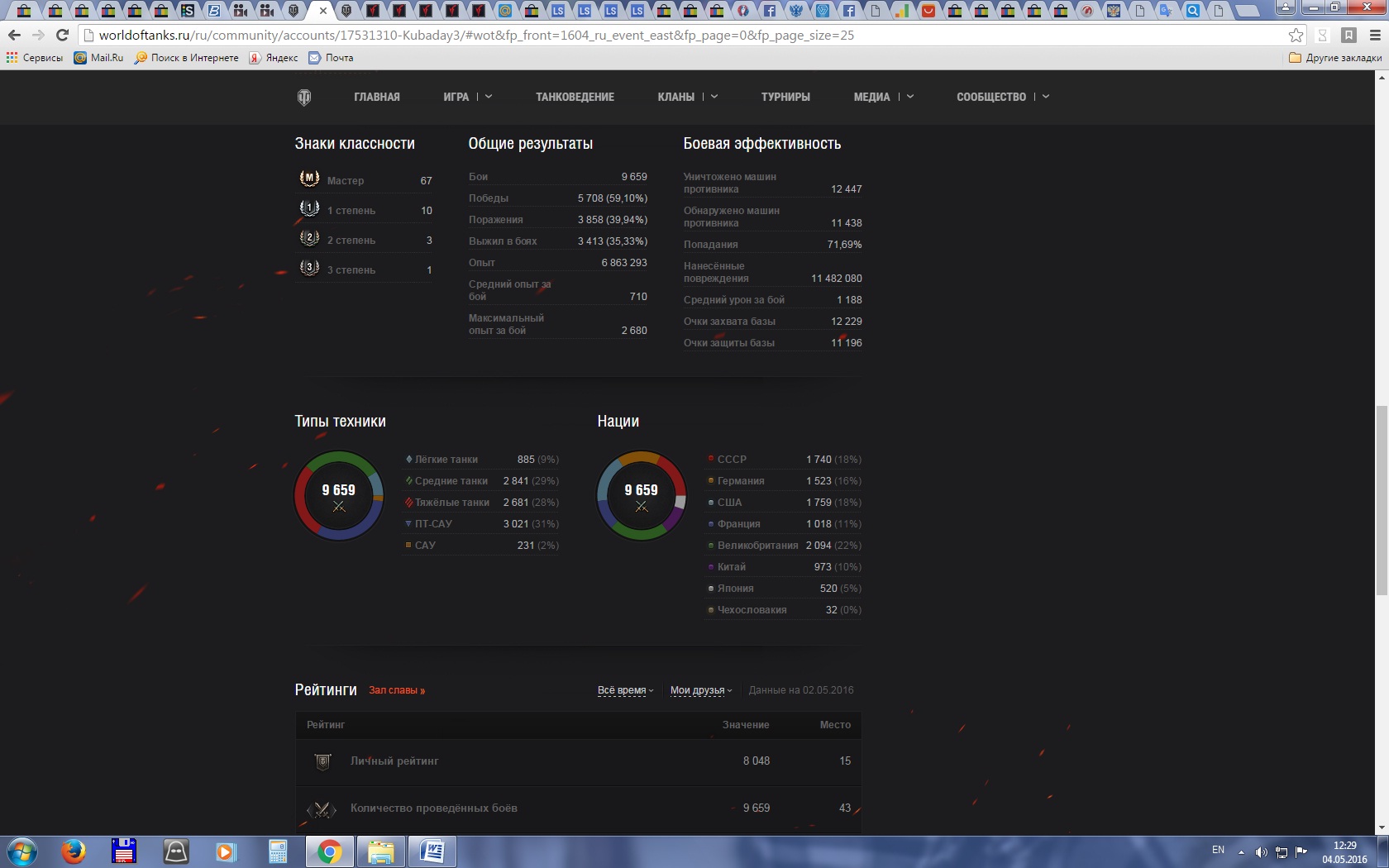Screen dimensions: 1389x868
Task: Switch to Microsoft Word on the taskbar
Action: pos(432,851)
